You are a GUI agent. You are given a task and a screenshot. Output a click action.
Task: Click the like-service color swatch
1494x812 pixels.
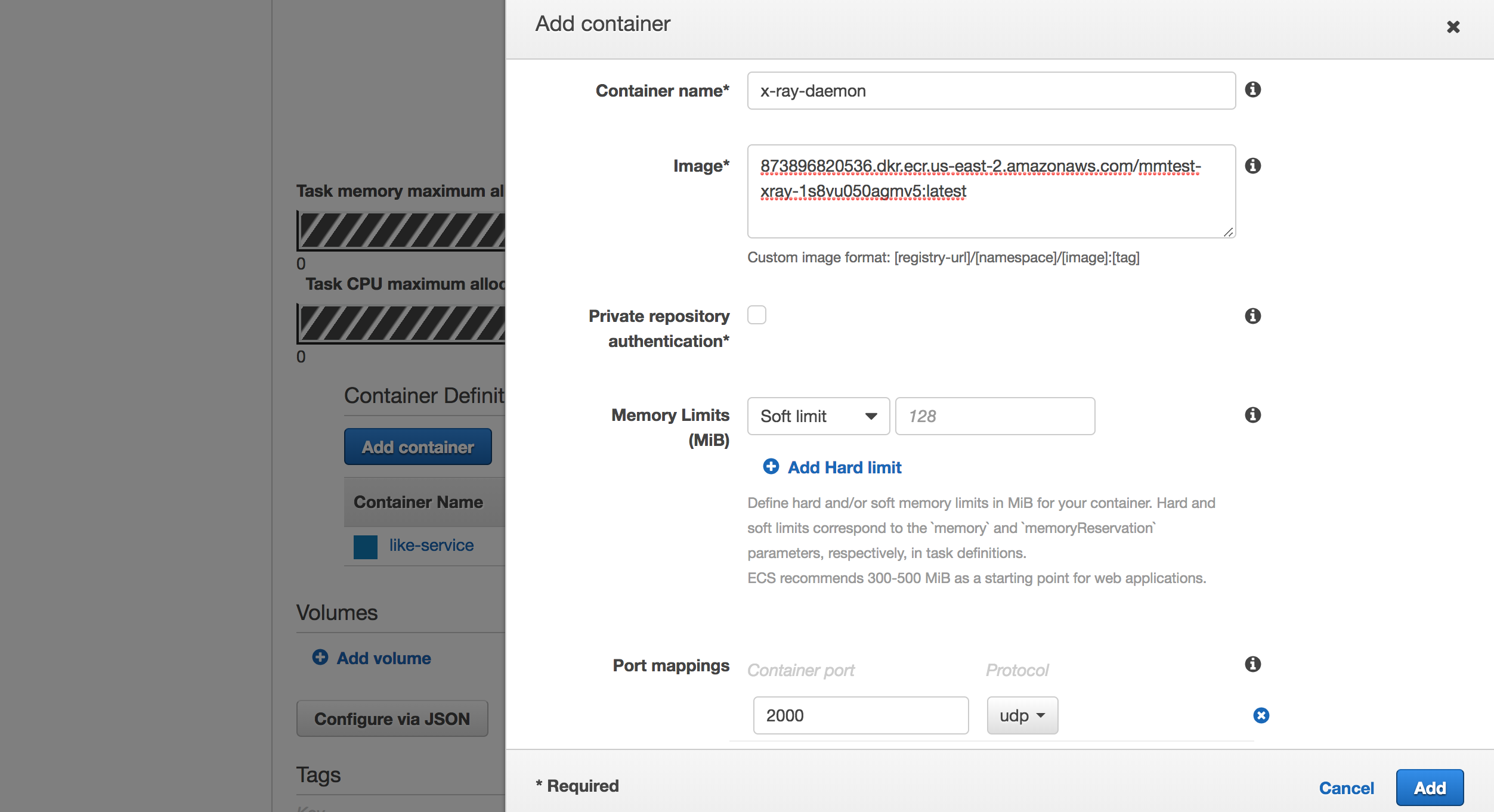click(366, 547)
